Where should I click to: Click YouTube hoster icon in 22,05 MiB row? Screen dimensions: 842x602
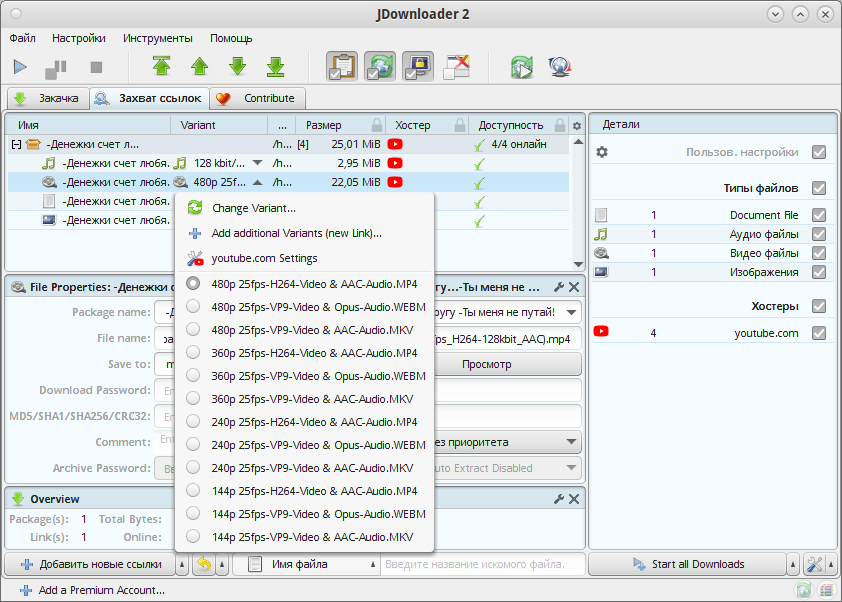click(x=395, y=182)
